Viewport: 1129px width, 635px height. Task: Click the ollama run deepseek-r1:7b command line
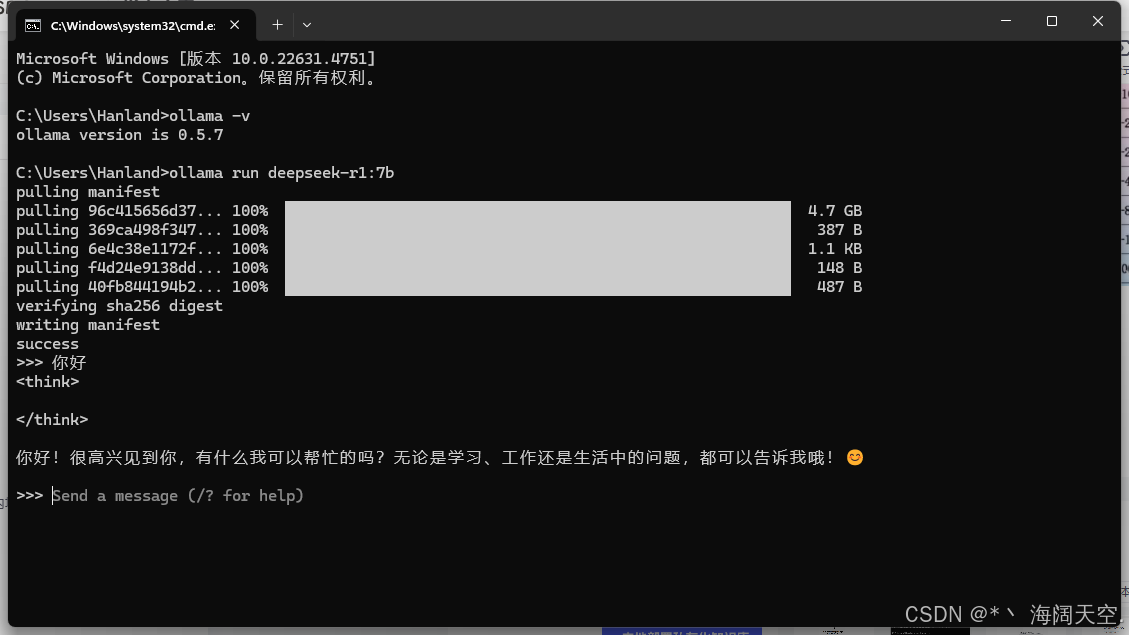tap(204, 173)
